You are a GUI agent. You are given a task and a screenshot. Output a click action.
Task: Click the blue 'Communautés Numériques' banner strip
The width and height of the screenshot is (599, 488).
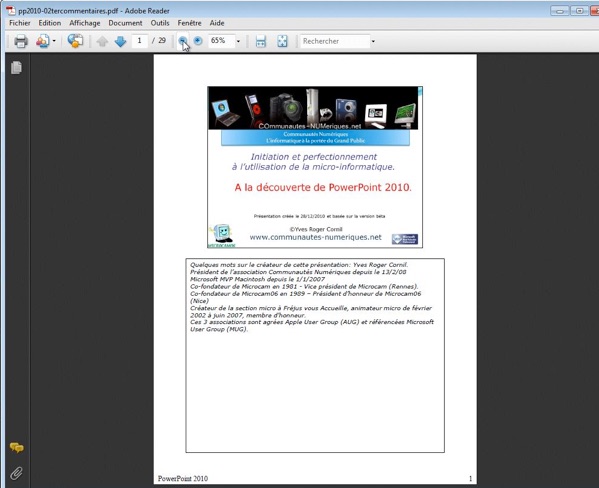coord(316,138)
